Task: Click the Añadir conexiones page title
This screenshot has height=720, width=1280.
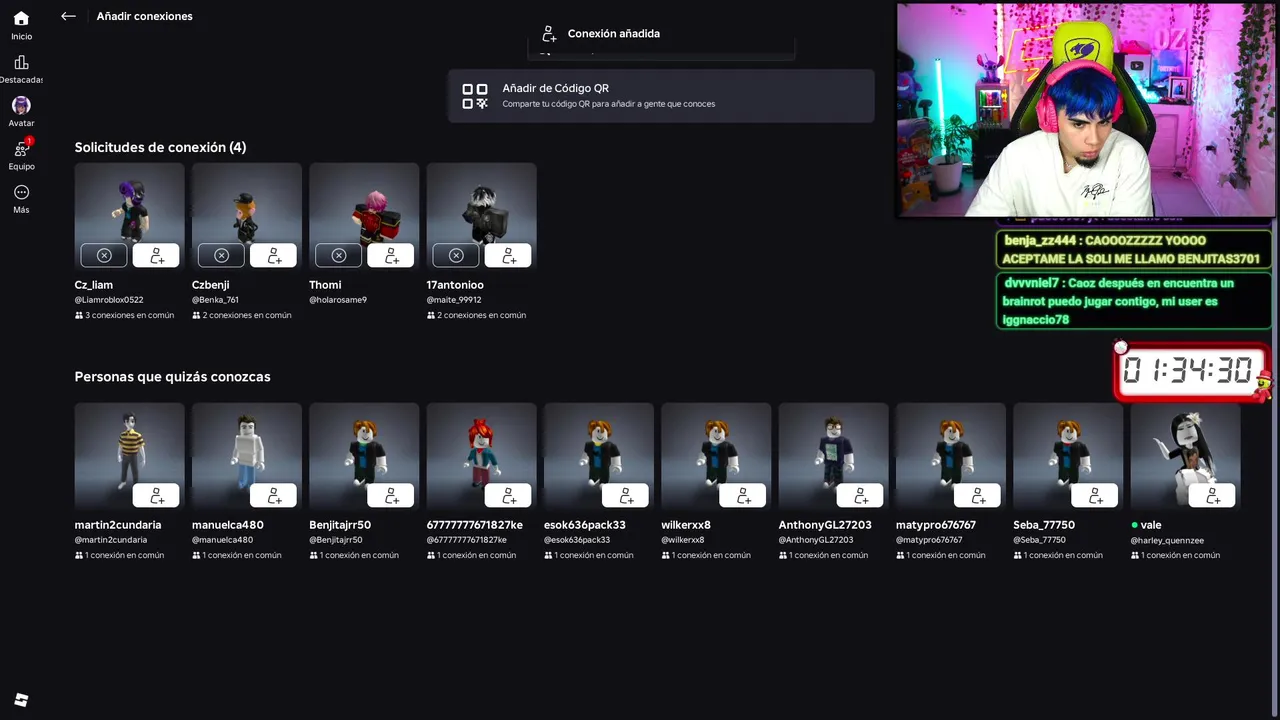Action: point(145,16)
